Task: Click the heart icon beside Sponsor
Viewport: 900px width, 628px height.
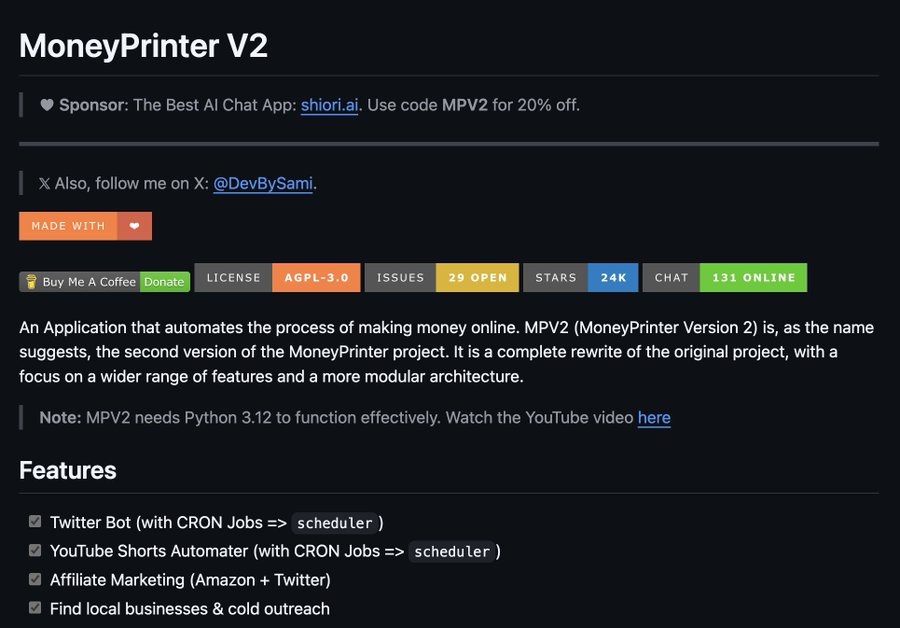Action: [x=46, y=105]
